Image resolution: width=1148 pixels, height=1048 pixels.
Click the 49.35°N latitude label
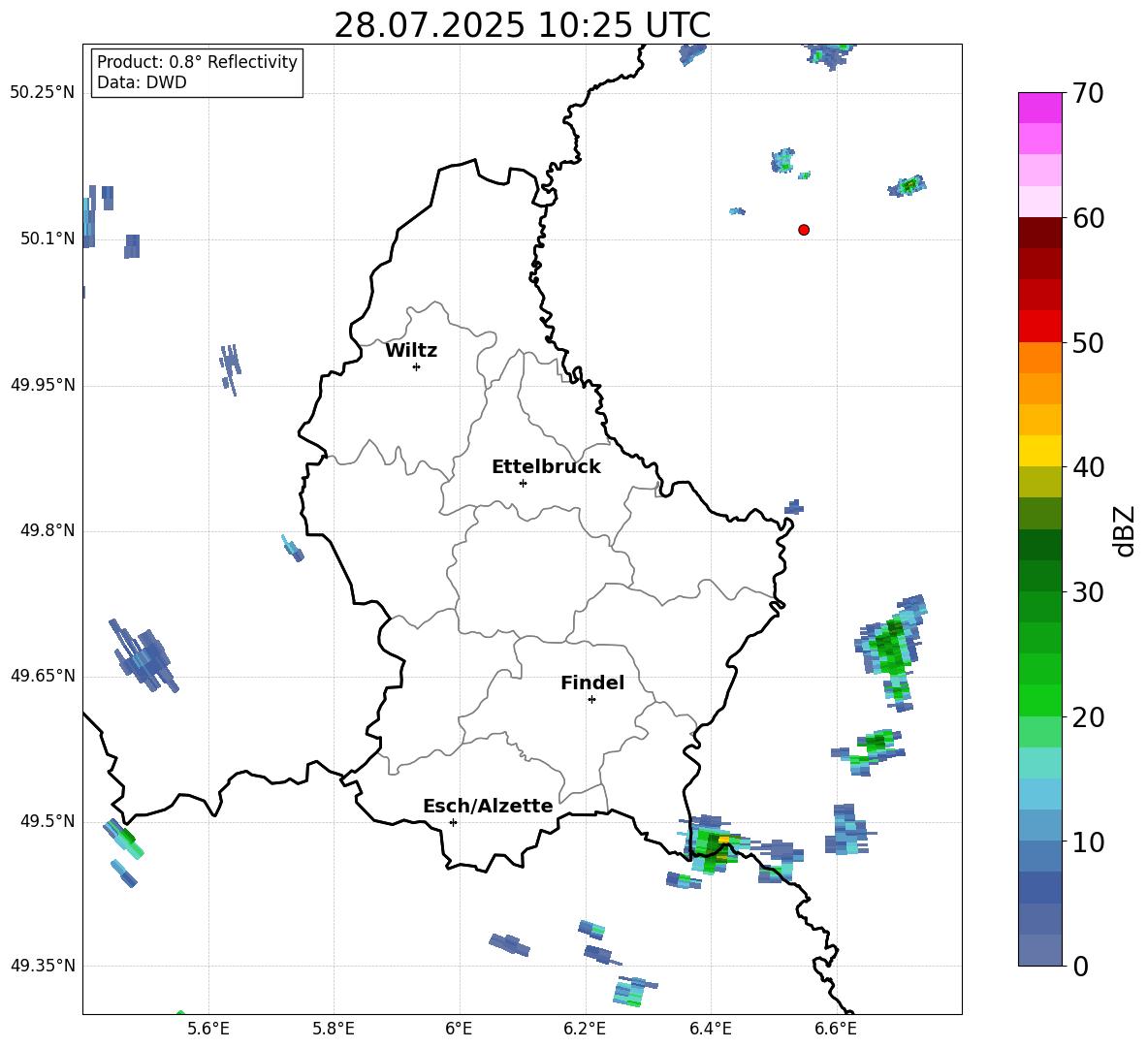(x=43, y=966)
